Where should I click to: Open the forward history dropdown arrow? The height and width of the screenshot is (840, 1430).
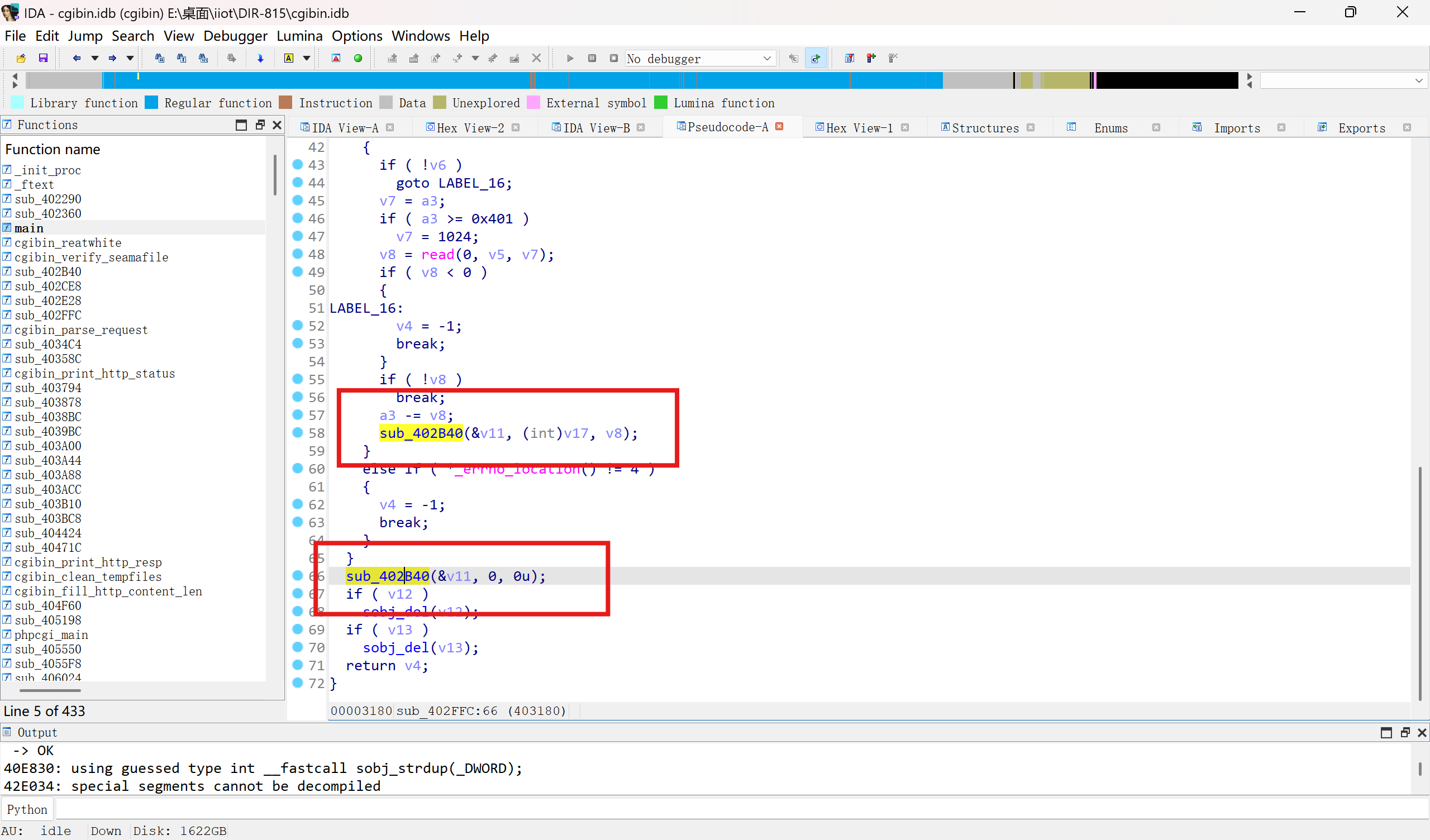coord(130,58)
